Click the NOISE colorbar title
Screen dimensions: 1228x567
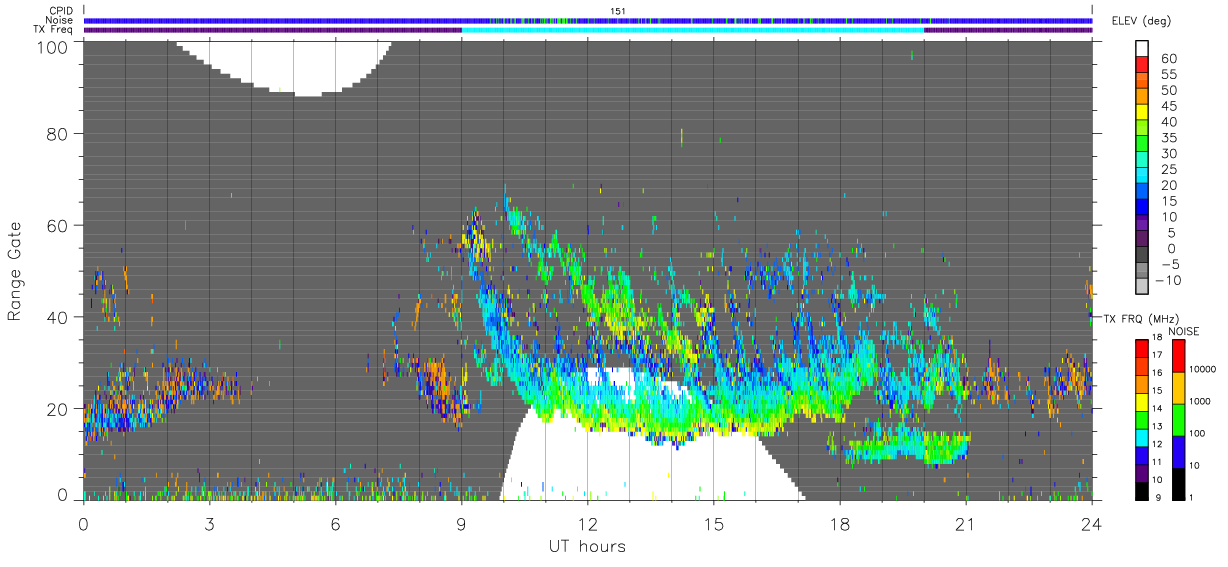(1183, 331)
